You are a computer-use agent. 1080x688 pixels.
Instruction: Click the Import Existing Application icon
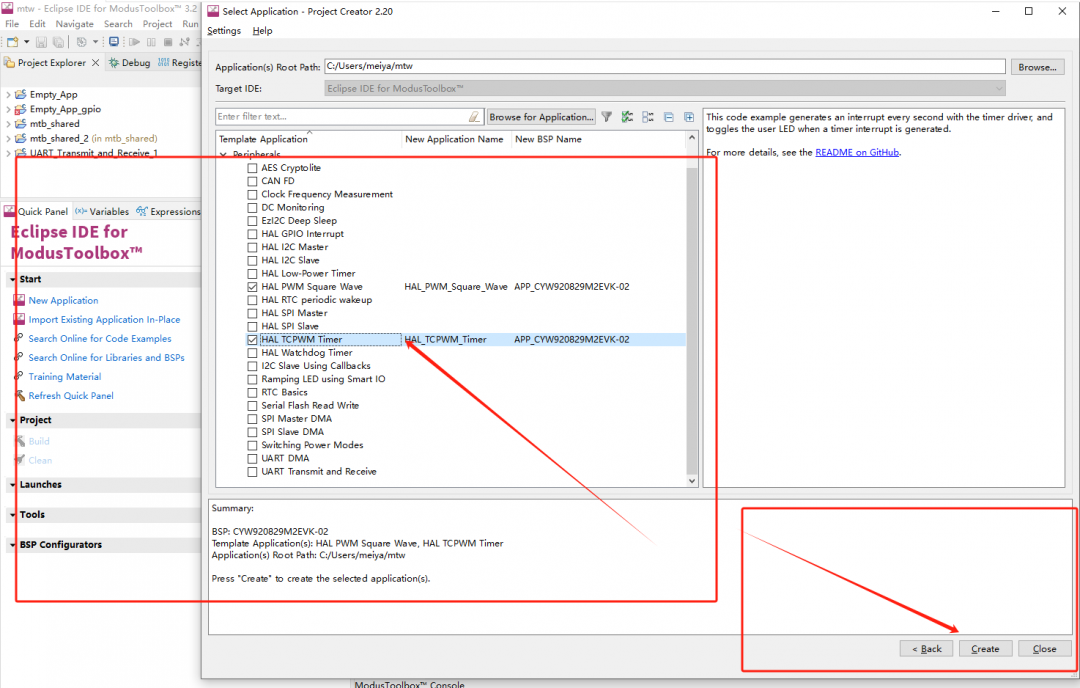[x=19, y=320]
